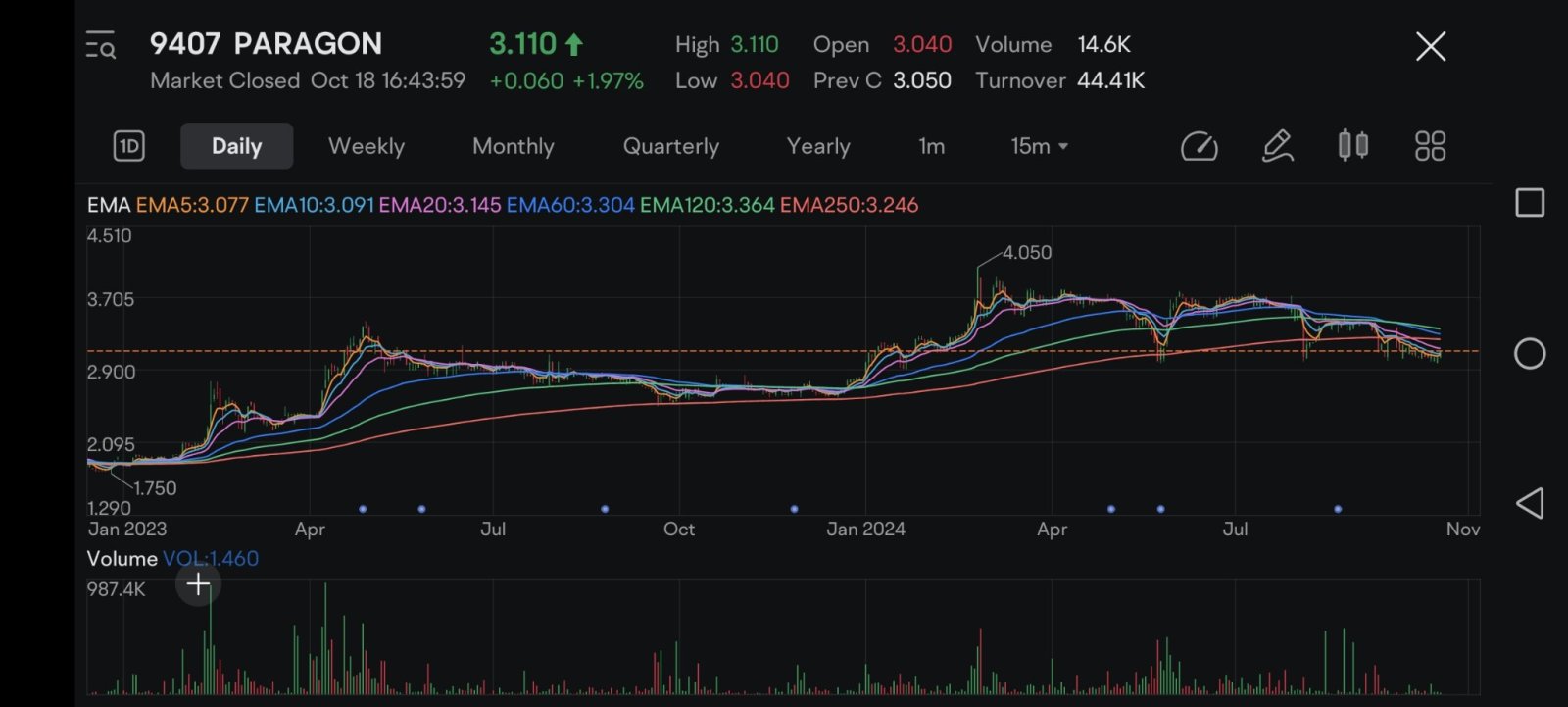1568x707 pixels.
Task: Switch to Weekly timeframe
Action: coord(367,146)
